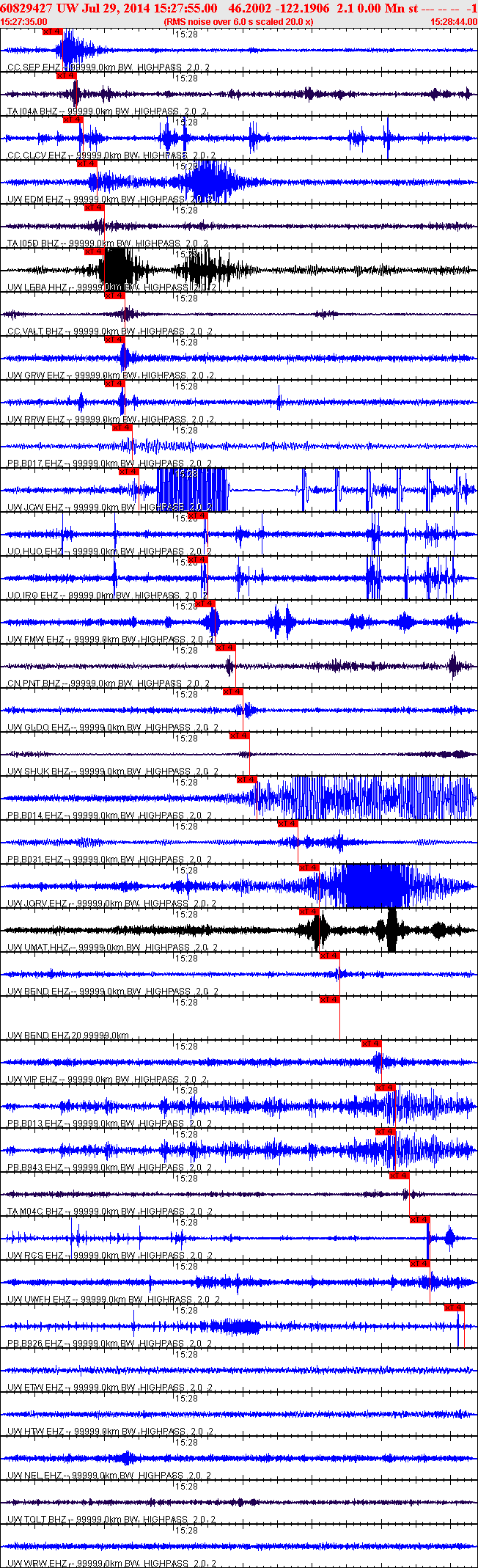Click the red pick marker on UW.LEBA trace
The width and height of the screenshot is (478, 1568).
[95, 252]
